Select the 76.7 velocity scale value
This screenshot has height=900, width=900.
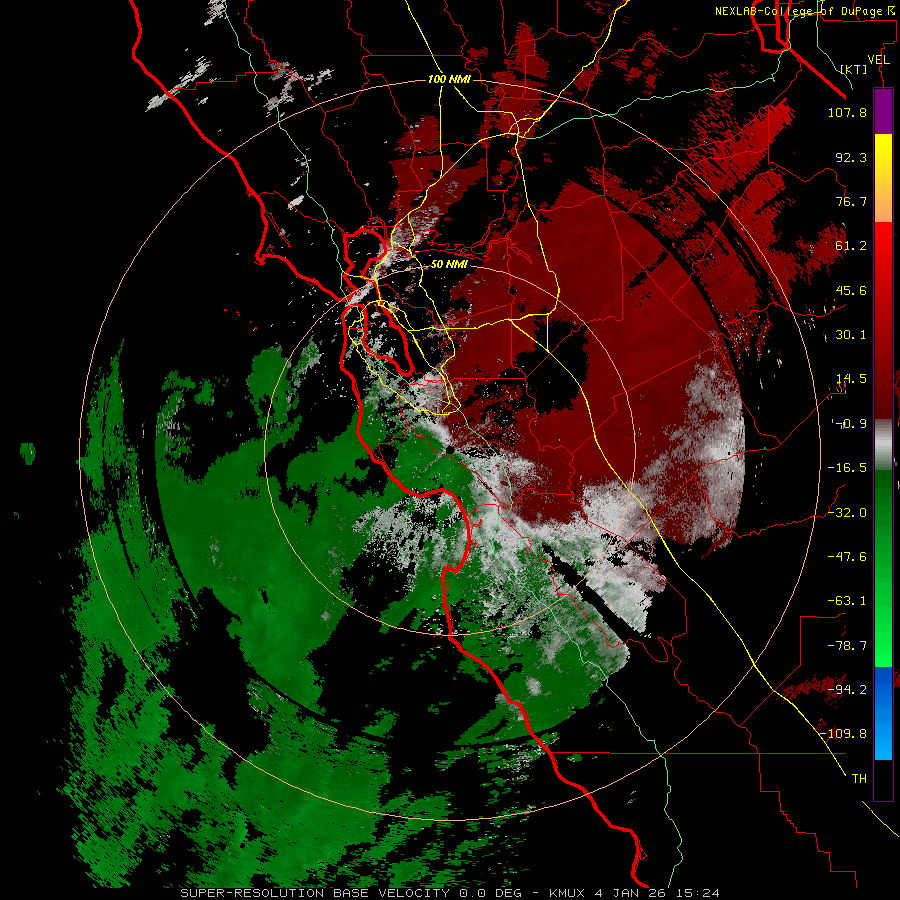point(851,201)
